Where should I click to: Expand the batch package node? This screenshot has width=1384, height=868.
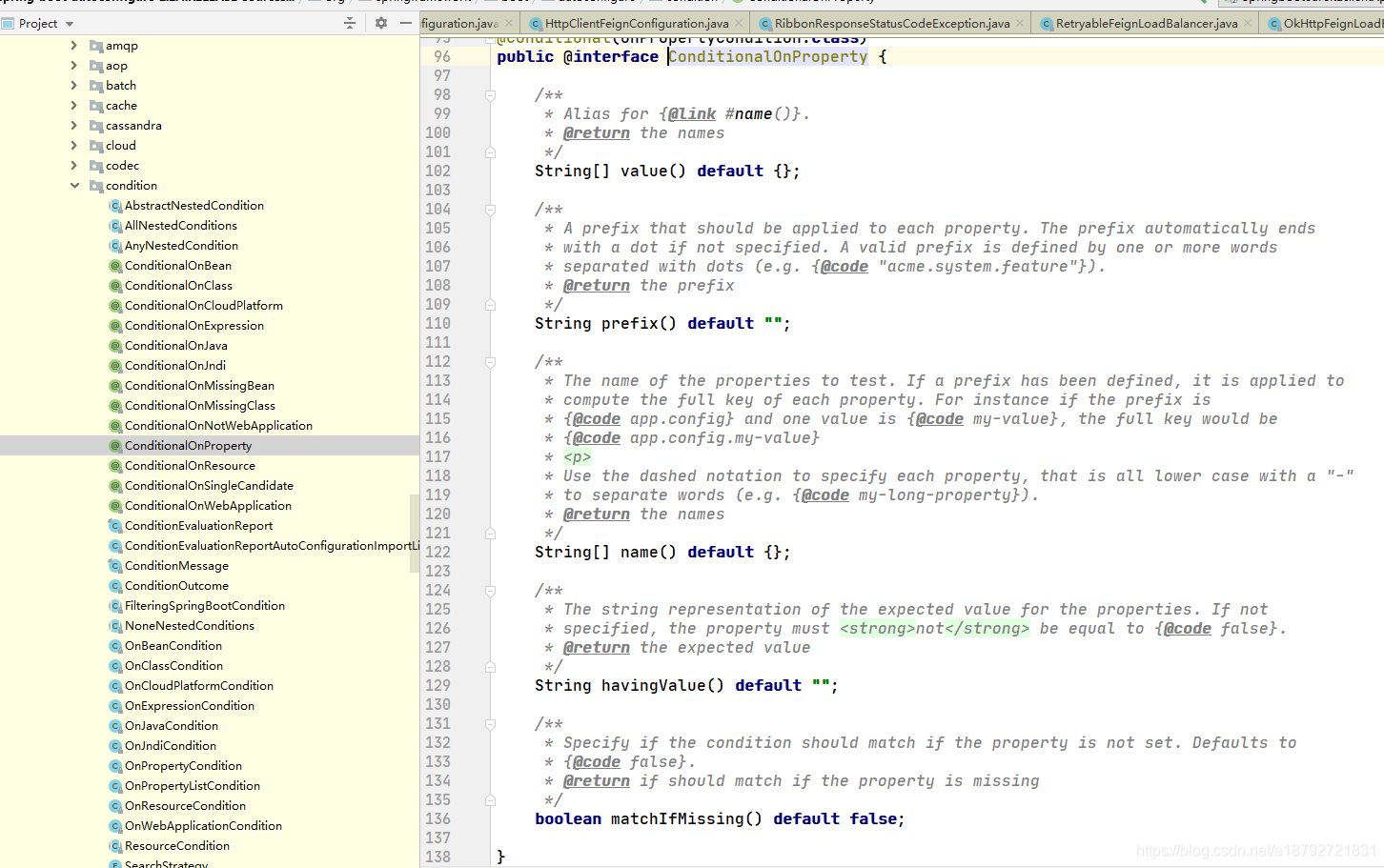[x=74, y=86]
